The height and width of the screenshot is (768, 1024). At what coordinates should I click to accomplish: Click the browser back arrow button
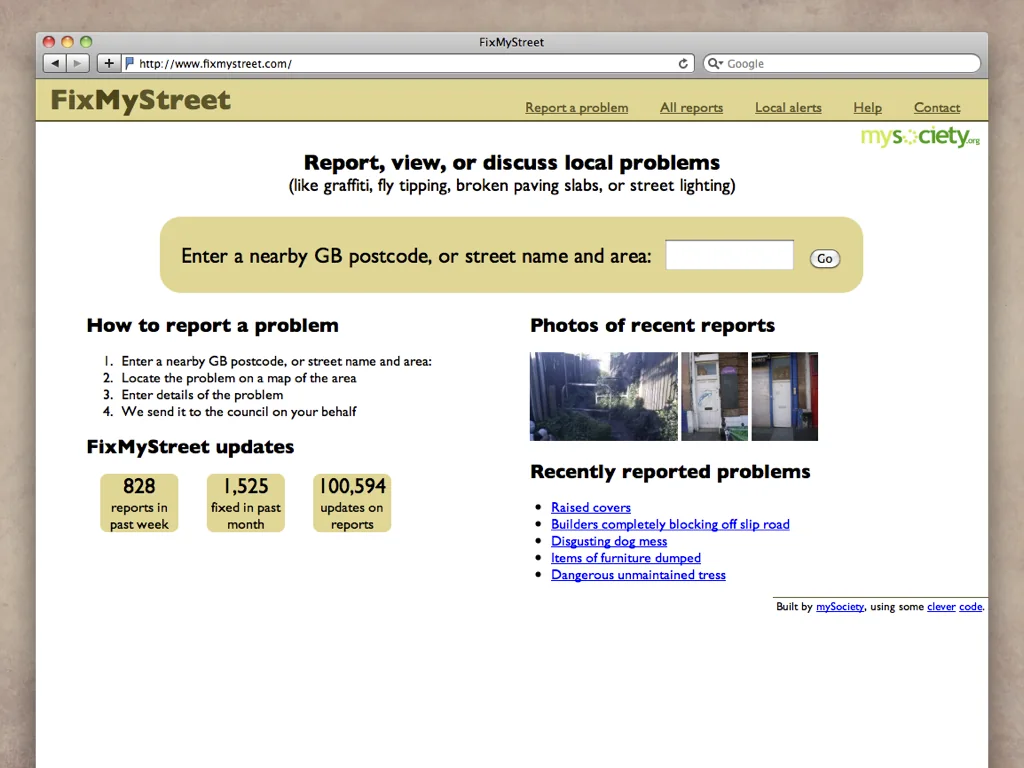point(55,63)
